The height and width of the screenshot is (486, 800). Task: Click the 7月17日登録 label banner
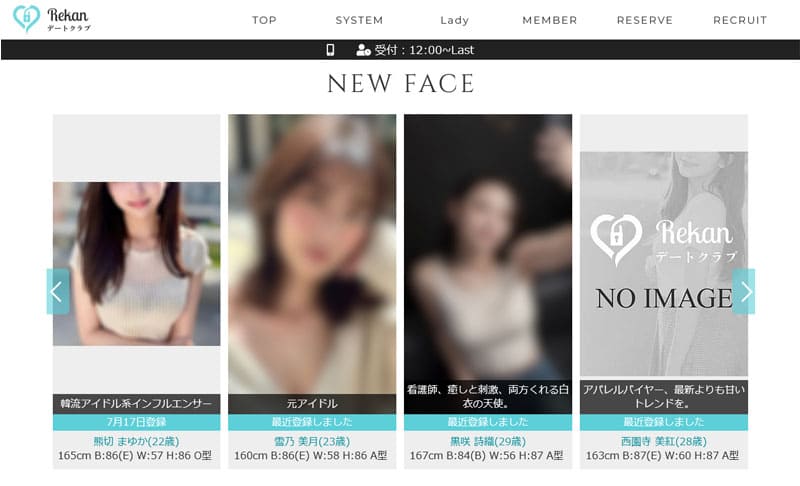tap(136, 422)
